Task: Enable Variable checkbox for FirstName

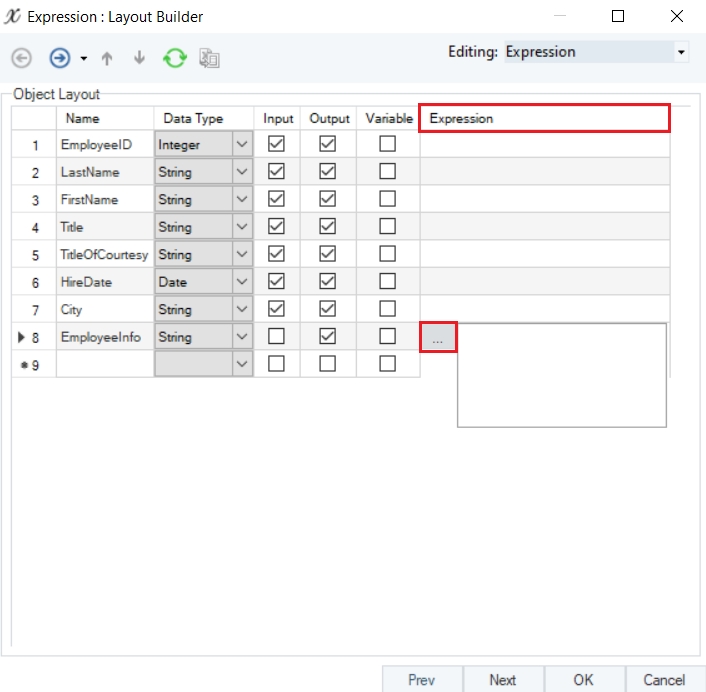Action: [x=387, y=199]
